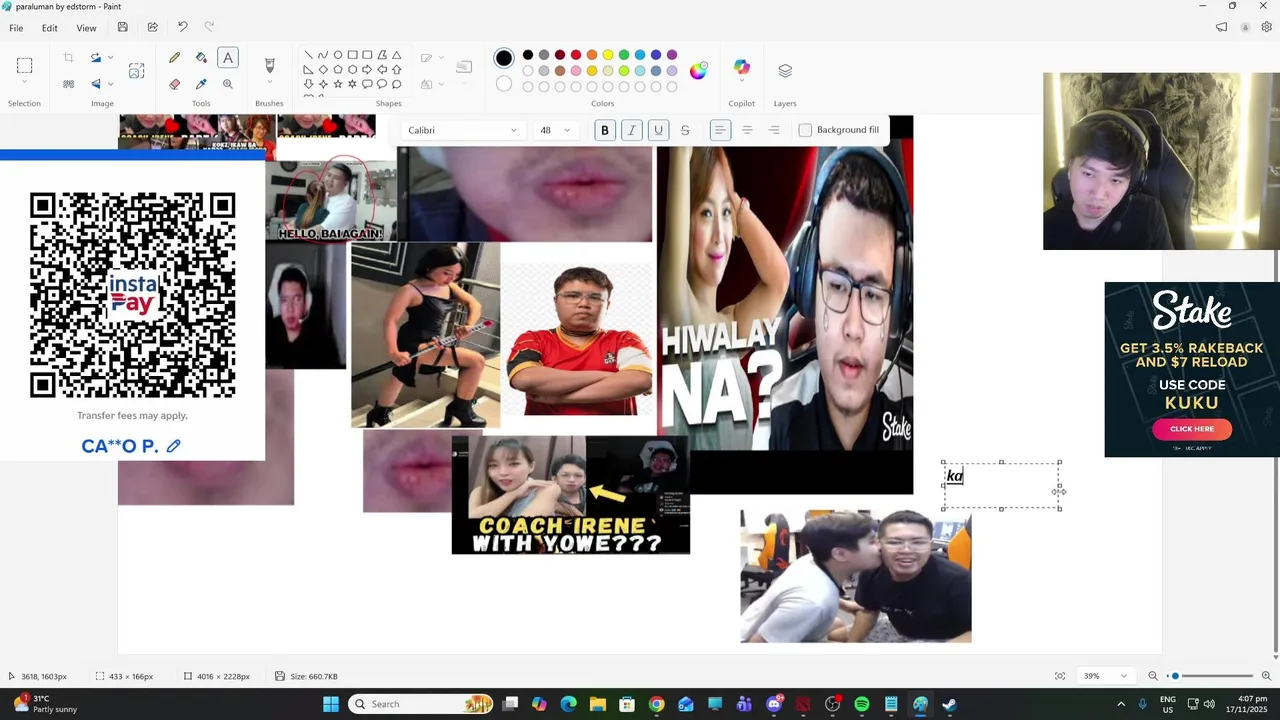Screen dimensions: 1280x720
Task: Click the Crop image icon
Action: 68,58
